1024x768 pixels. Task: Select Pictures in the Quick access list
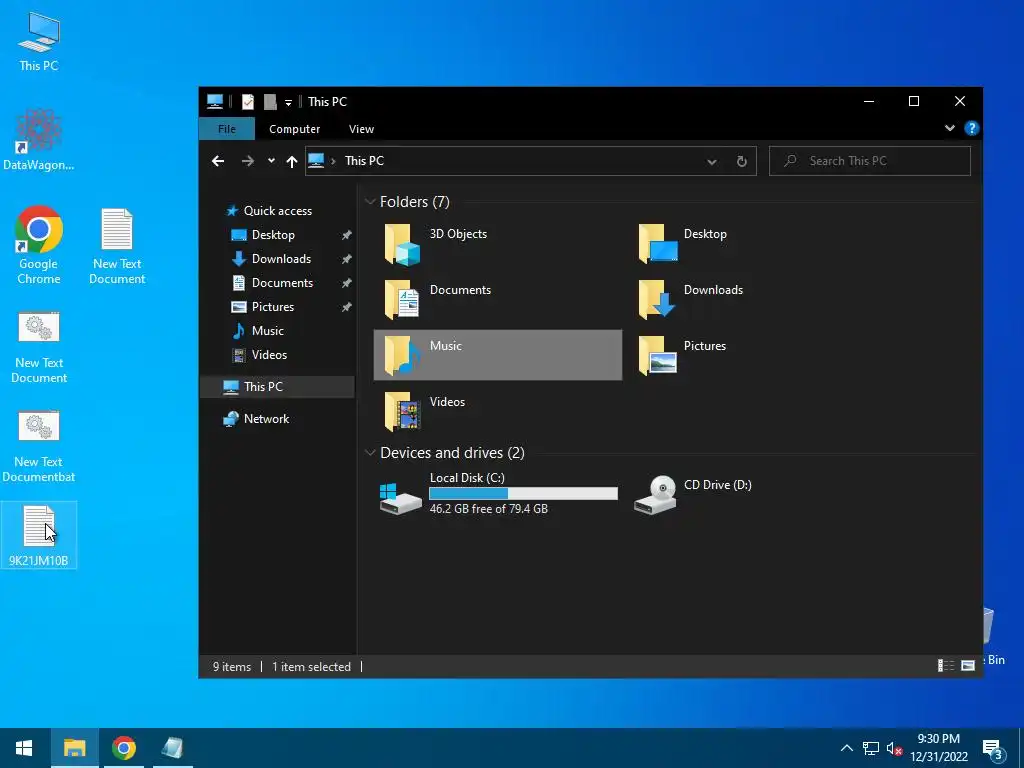coord(273,307)
